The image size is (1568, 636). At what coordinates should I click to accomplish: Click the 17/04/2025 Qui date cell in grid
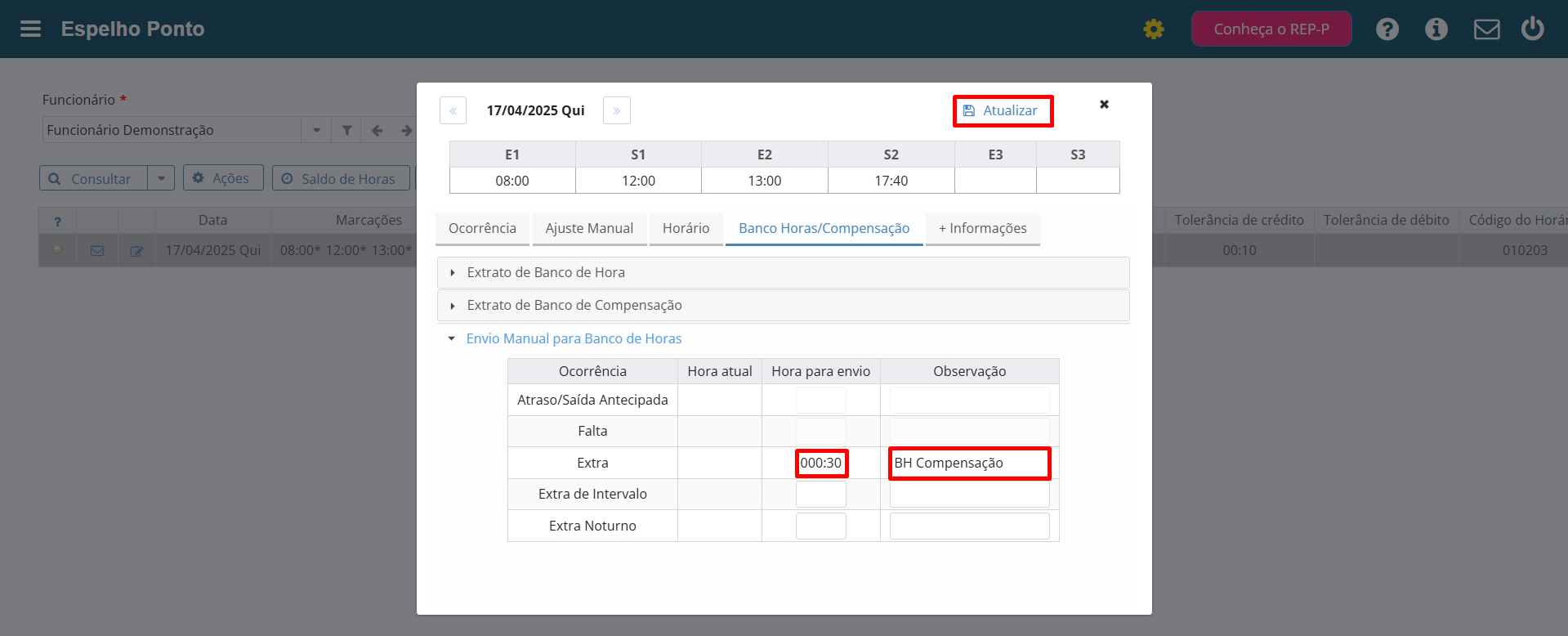(x=212, y=250)
